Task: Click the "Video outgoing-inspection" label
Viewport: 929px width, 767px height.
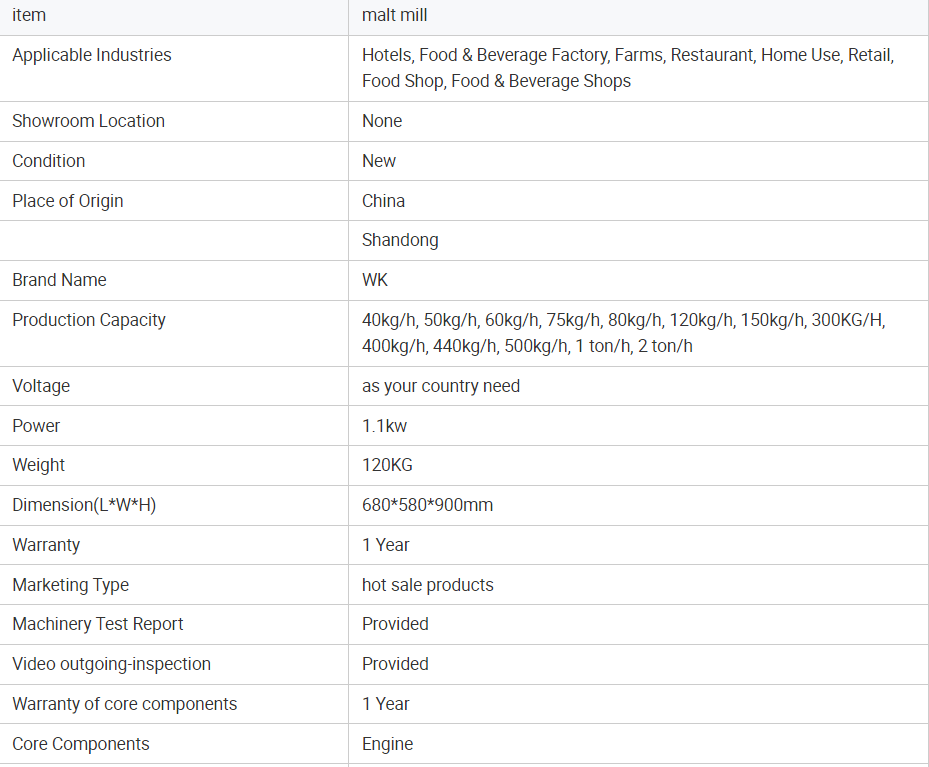Action: 111,664
